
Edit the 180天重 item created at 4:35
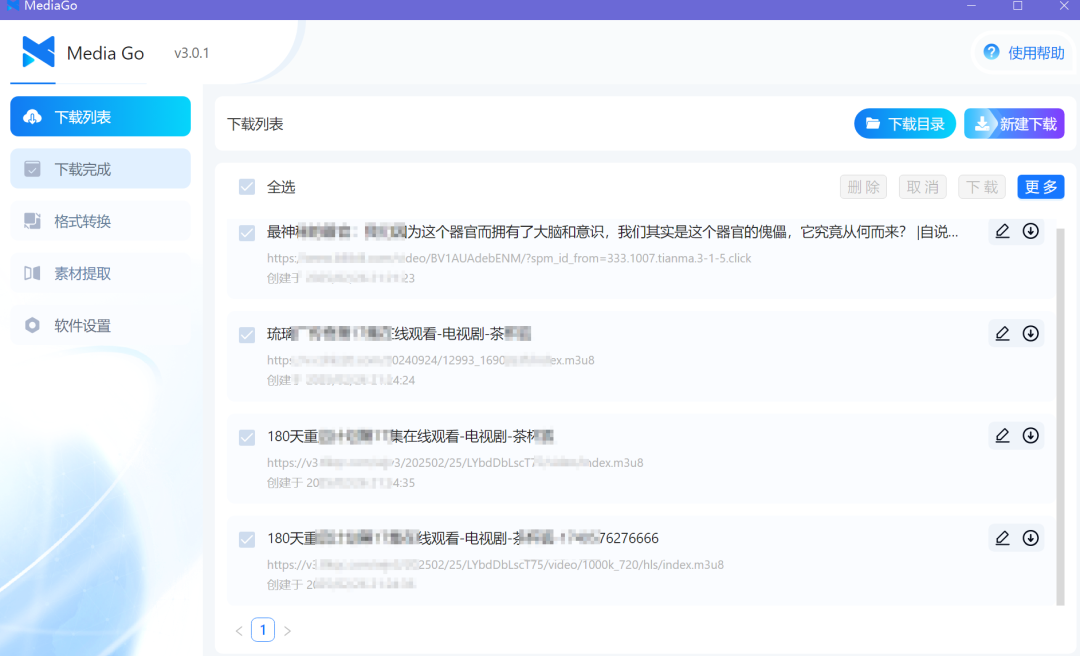tap(1002, 435)
